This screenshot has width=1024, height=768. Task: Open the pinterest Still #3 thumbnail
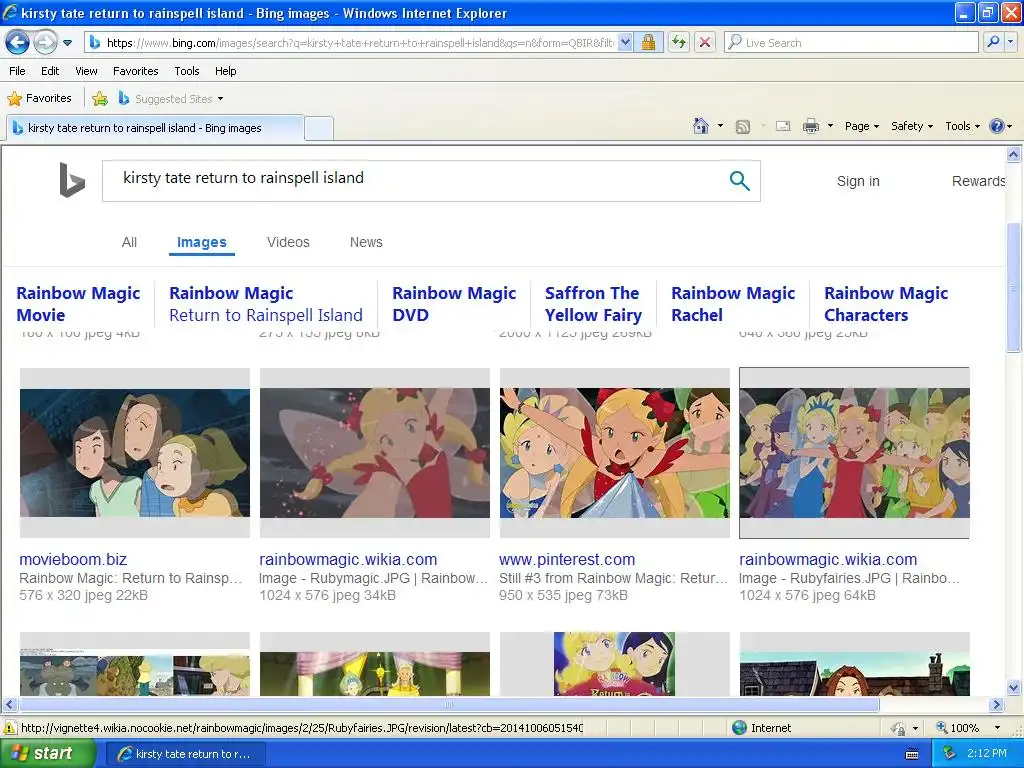[x=615, y=453]
